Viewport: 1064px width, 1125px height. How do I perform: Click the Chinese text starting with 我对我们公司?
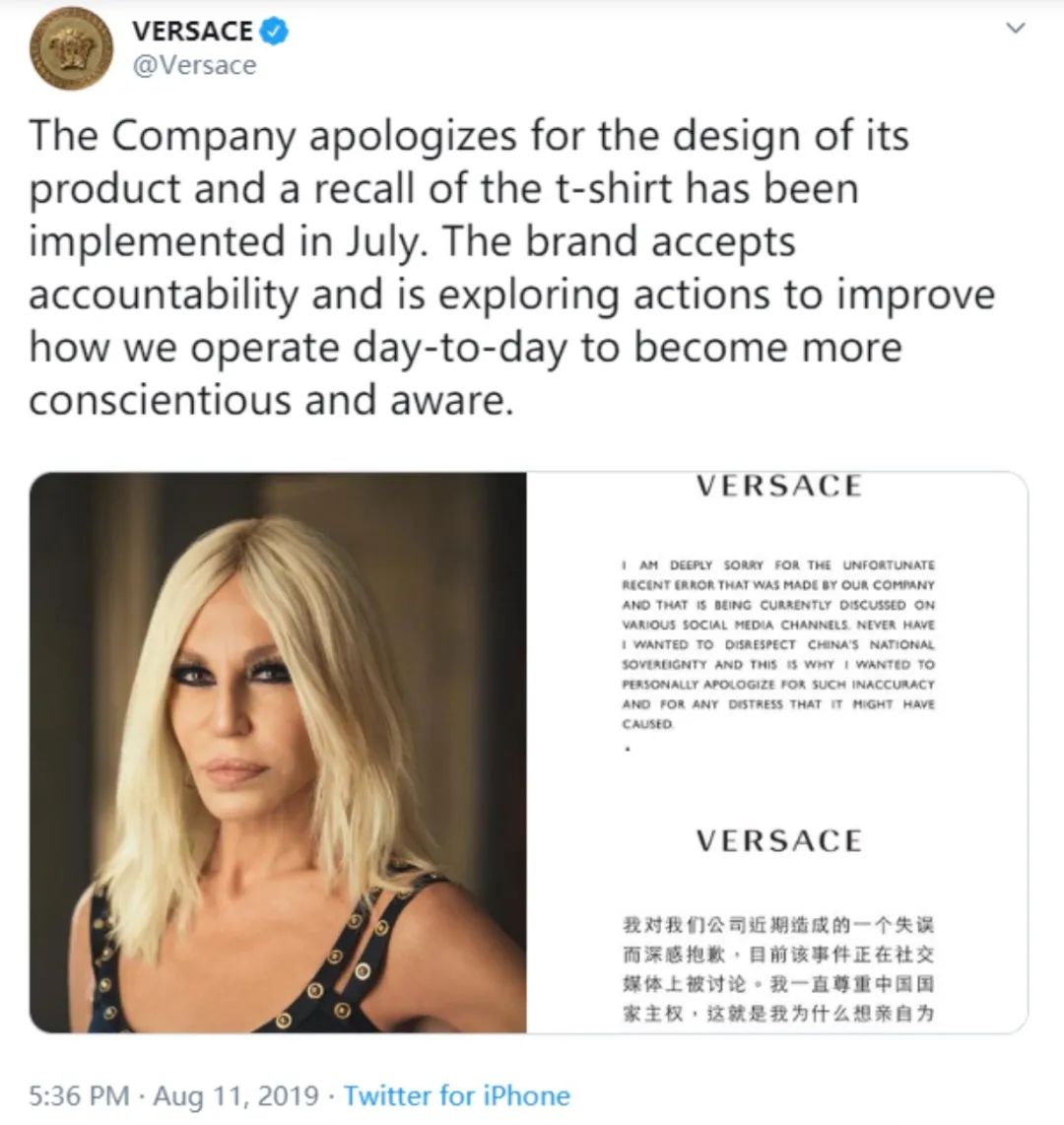tap(778, 969)
